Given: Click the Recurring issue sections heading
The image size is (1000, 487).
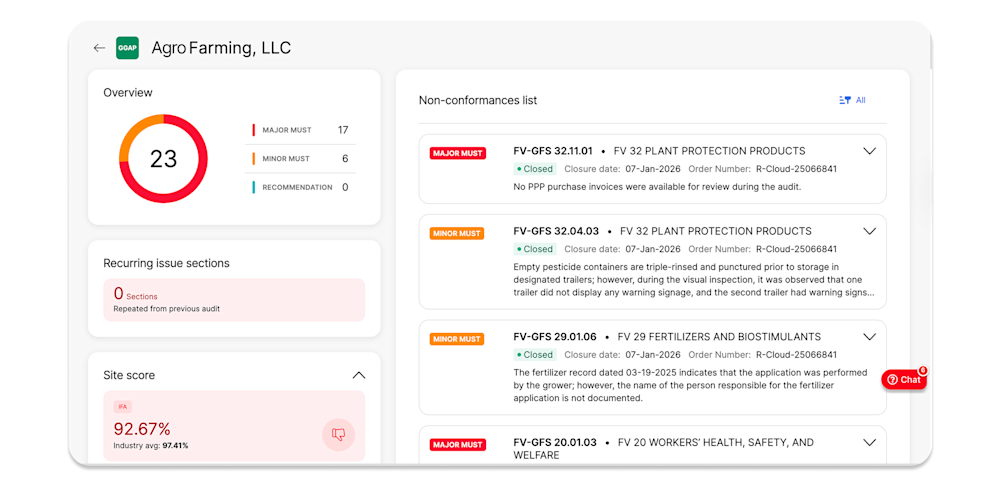Looking at the screenshot, I should (166, 263).
